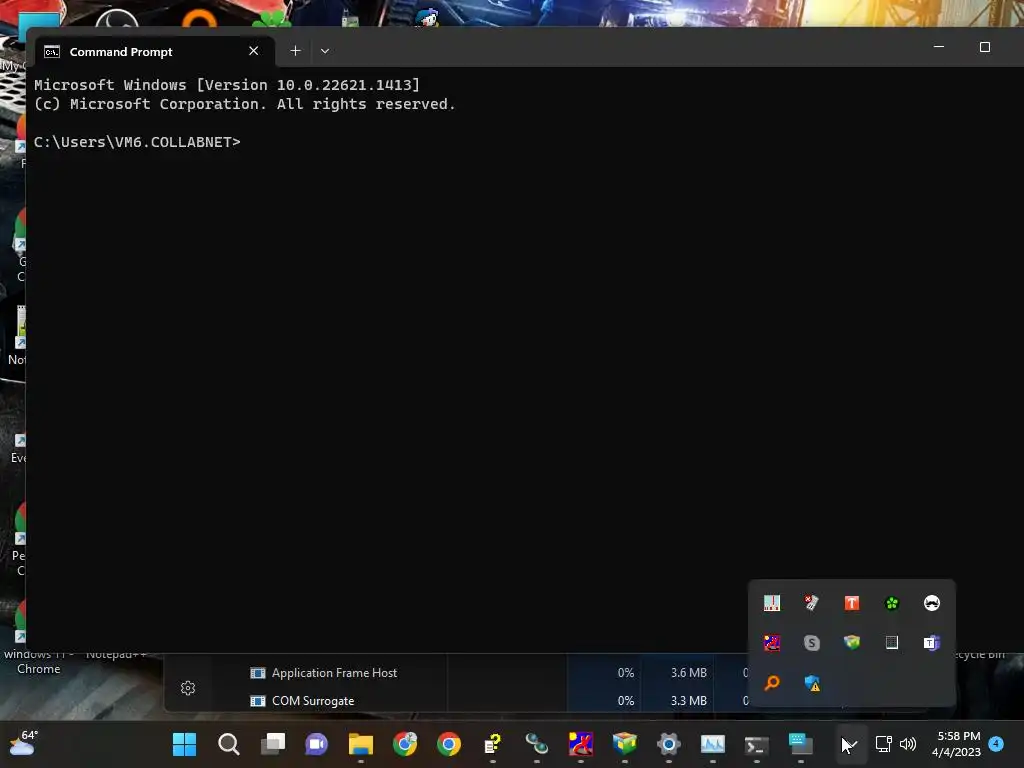This screenshot has height=768, width=1024.
Task: Open Settings gear in the taskbar
Action: (x=669, y=744)
